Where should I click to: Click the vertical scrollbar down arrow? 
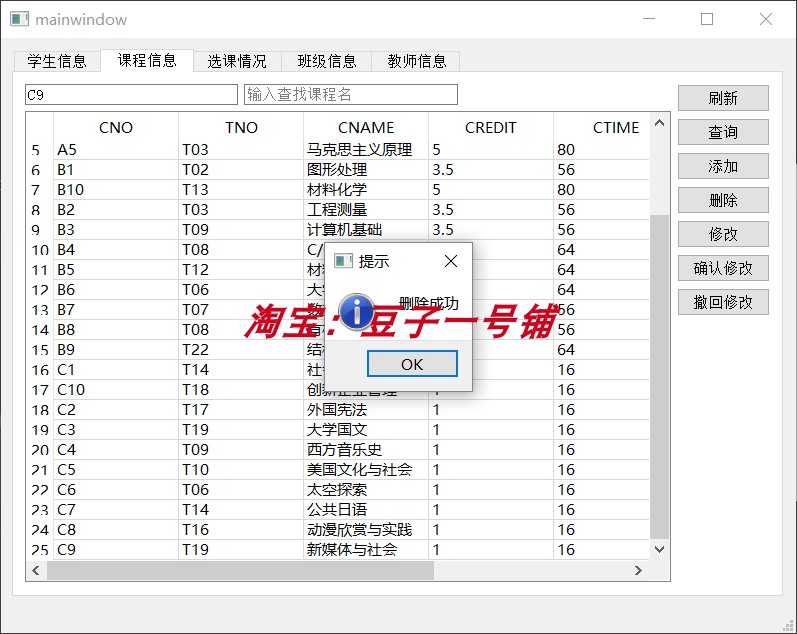(x=660, y=549)
